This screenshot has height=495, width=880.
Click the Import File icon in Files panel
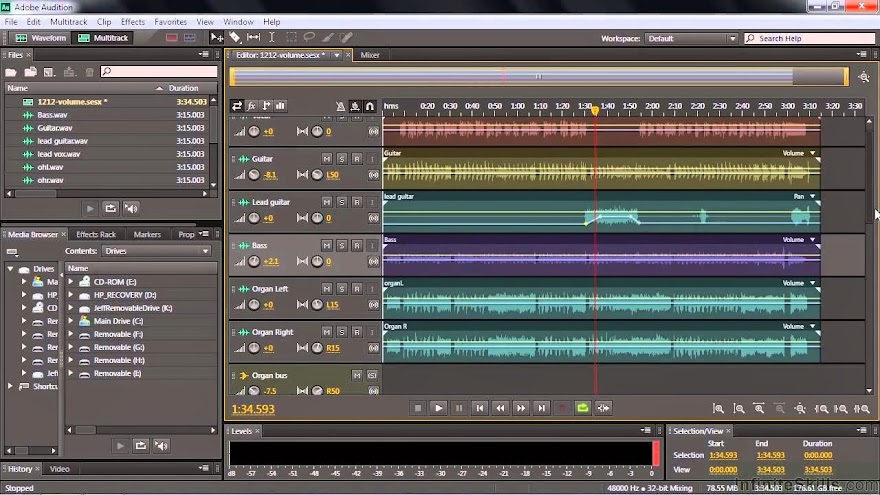click(x=30, y=72)
